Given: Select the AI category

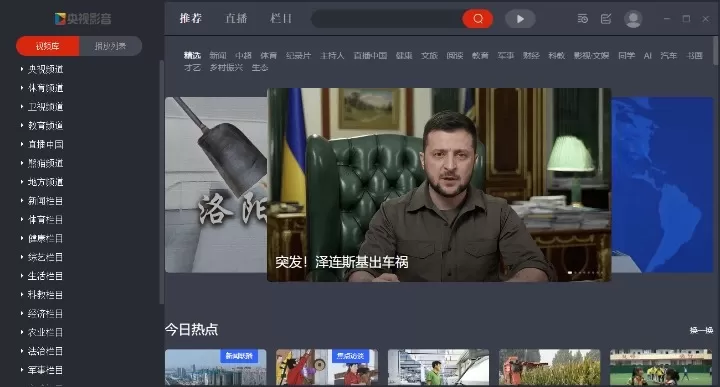Looking at the screenshot, I should point(647,56).
